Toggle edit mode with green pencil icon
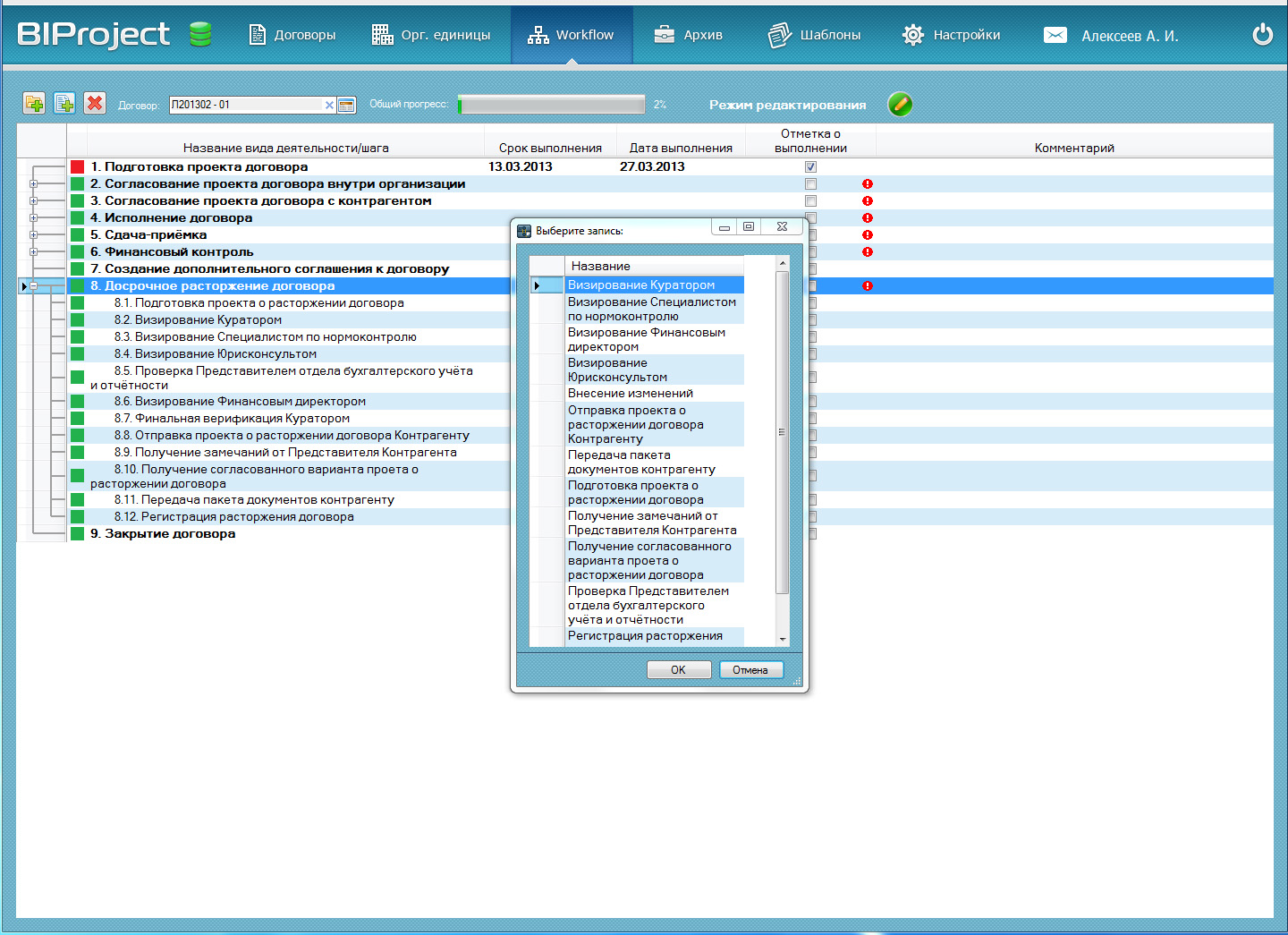Screen dimensions: 1288x935 tap(900, 105)
